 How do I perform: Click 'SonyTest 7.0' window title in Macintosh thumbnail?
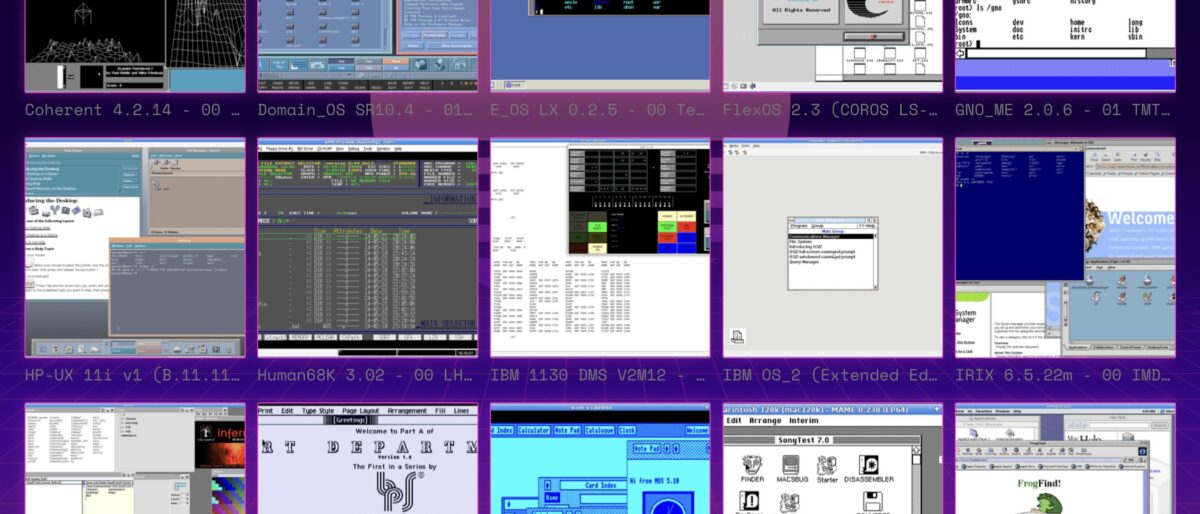coord(806,440)
